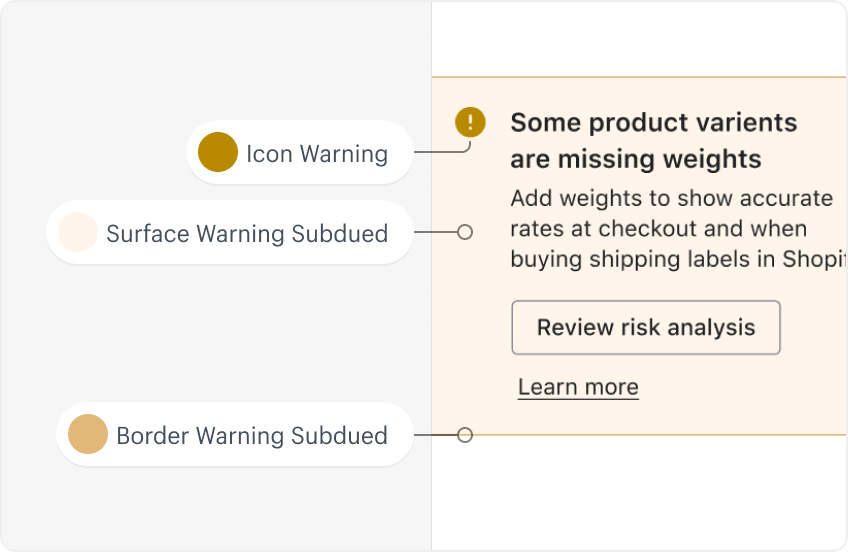Select the Surface Warning Subdued color swatch

78,232
